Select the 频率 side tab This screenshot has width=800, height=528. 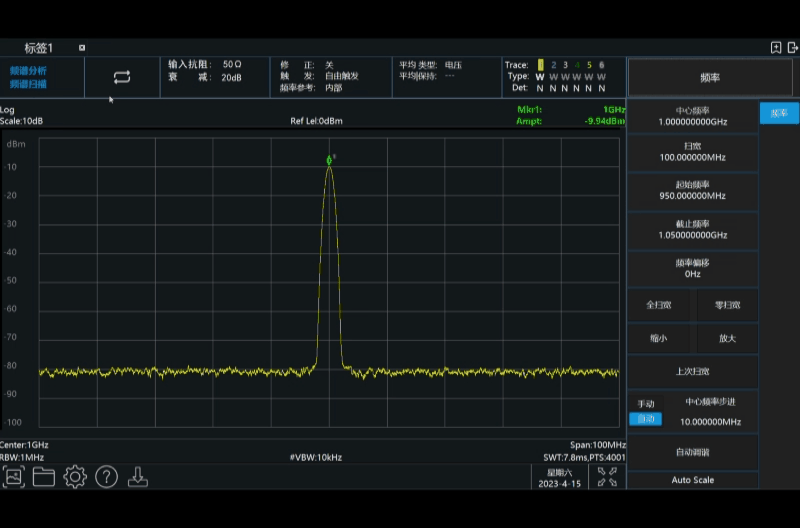tap(778, 113)
